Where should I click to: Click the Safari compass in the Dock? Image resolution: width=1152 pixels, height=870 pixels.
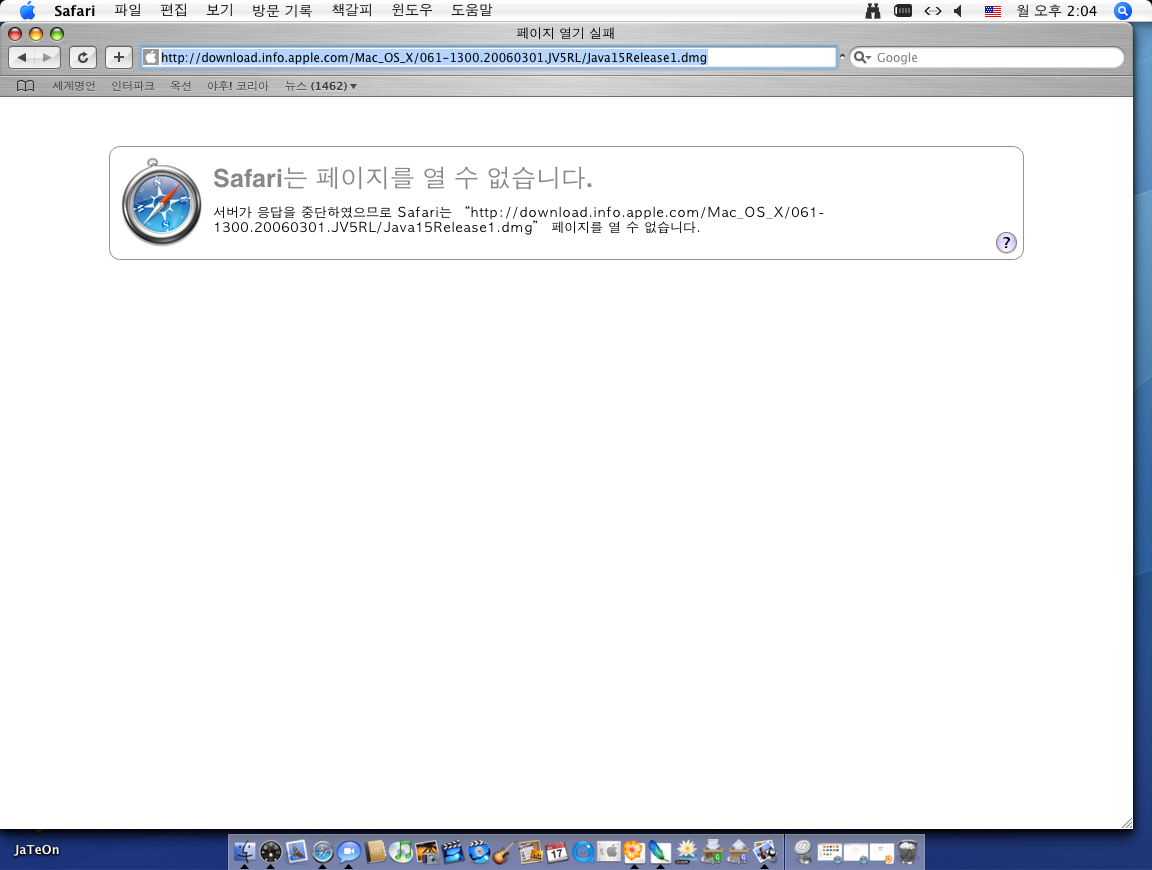(x=323, y=852)
